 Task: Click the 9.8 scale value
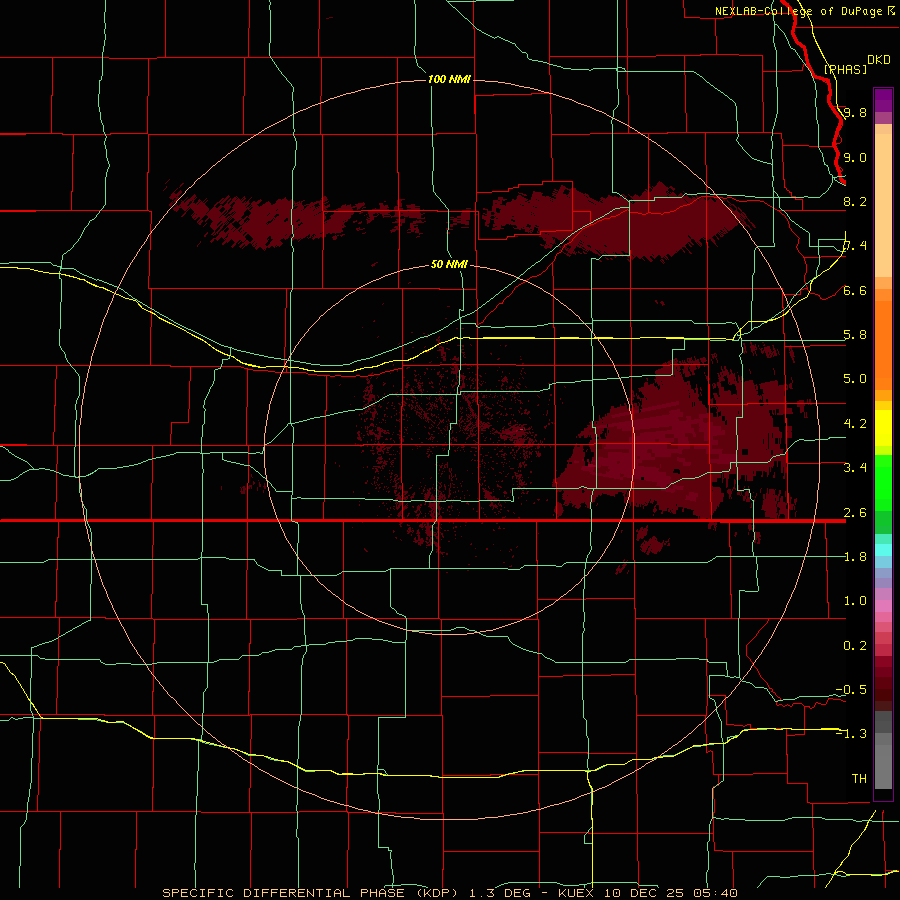(855, 112)
